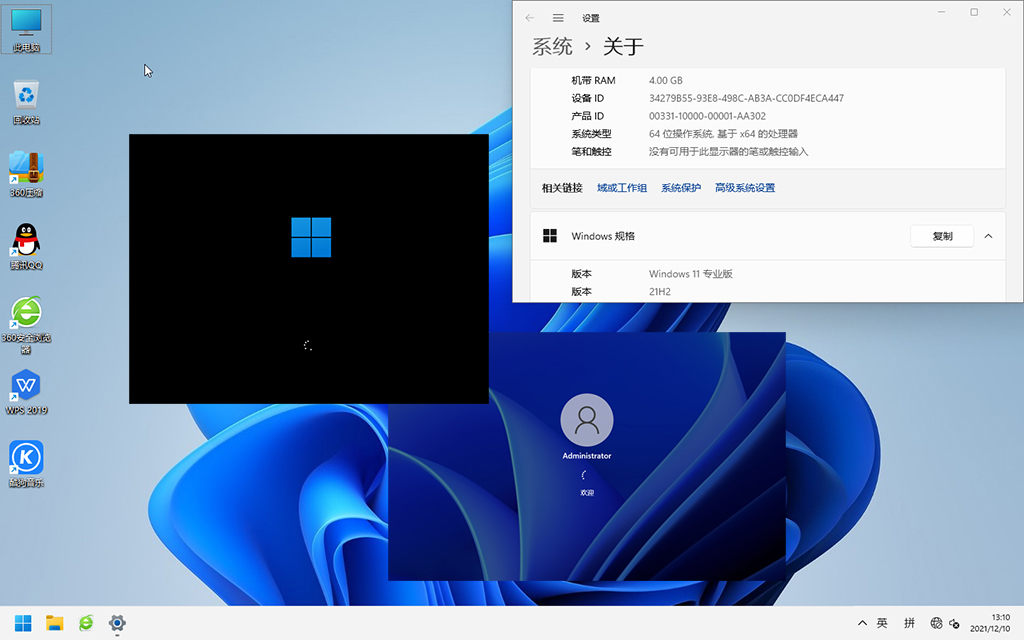Toggle the 拼 input method indicator
The height and width of the screenshot is (640, 1024).
[909, 623]
